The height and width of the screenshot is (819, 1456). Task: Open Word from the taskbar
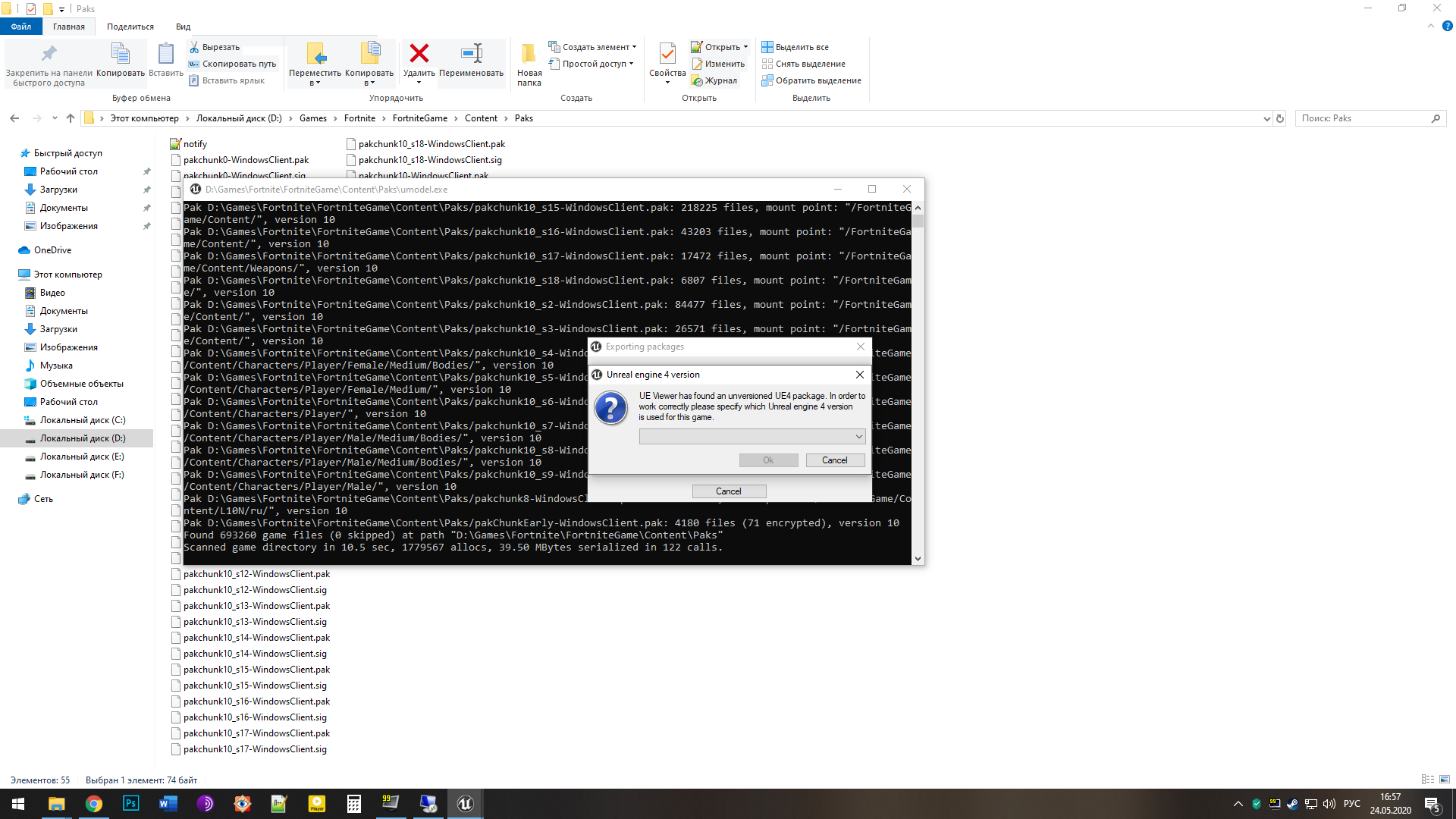168,804
